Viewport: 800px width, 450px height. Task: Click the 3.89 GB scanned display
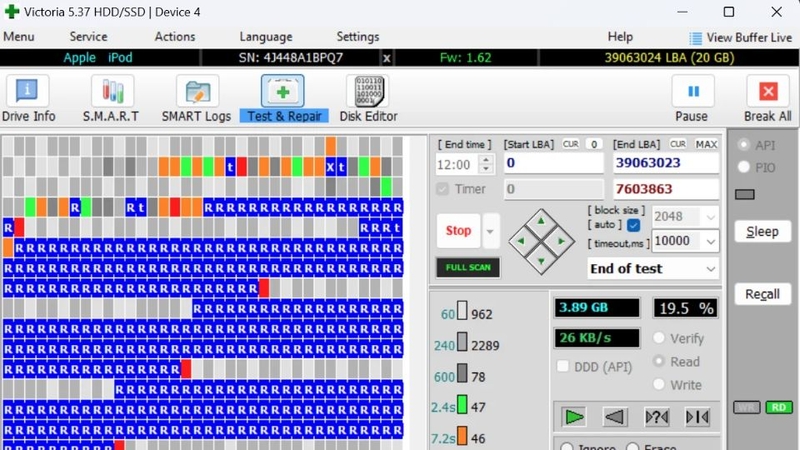click(x=597, y=308)
